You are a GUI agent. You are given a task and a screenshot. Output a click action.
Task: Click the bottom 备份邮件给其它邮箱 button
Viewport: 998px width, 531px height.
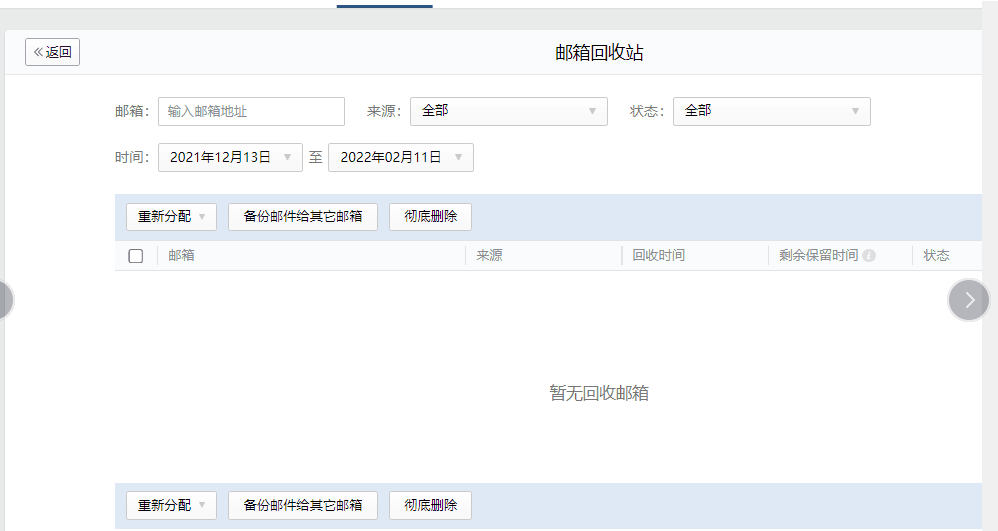303,506
